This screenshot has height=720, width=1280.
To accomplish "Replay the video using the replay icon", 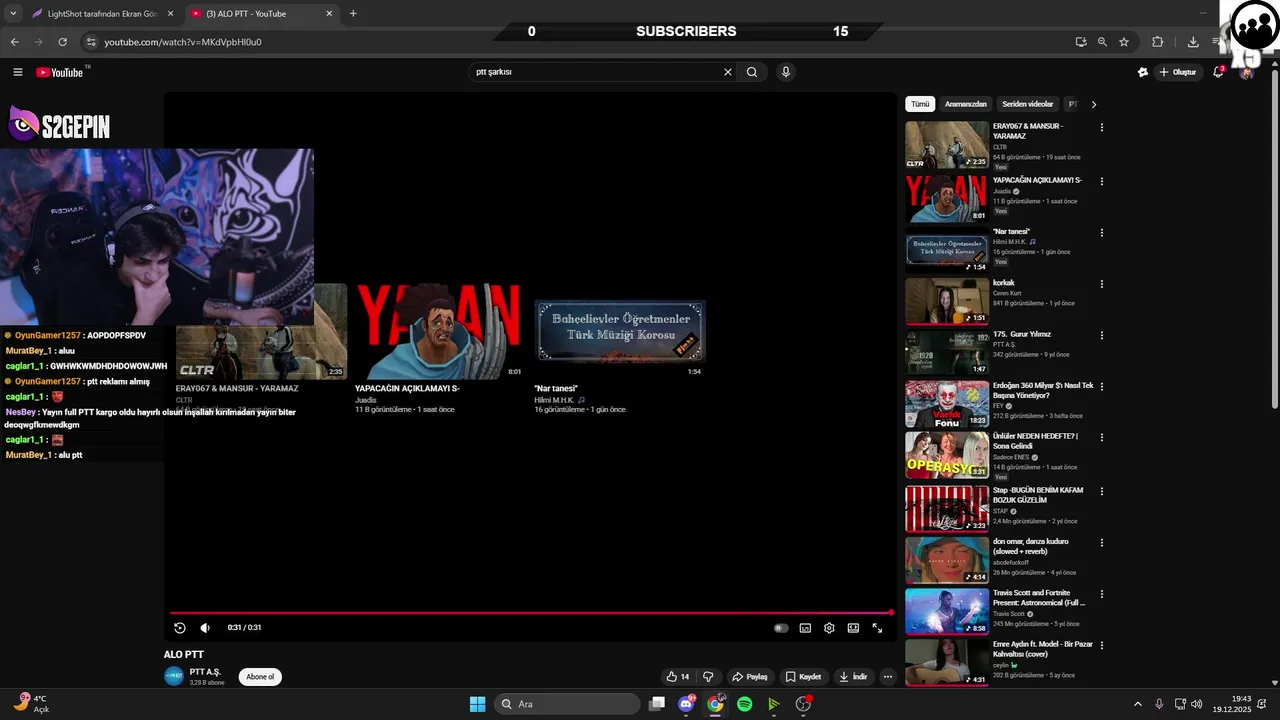I will [180, 628].
